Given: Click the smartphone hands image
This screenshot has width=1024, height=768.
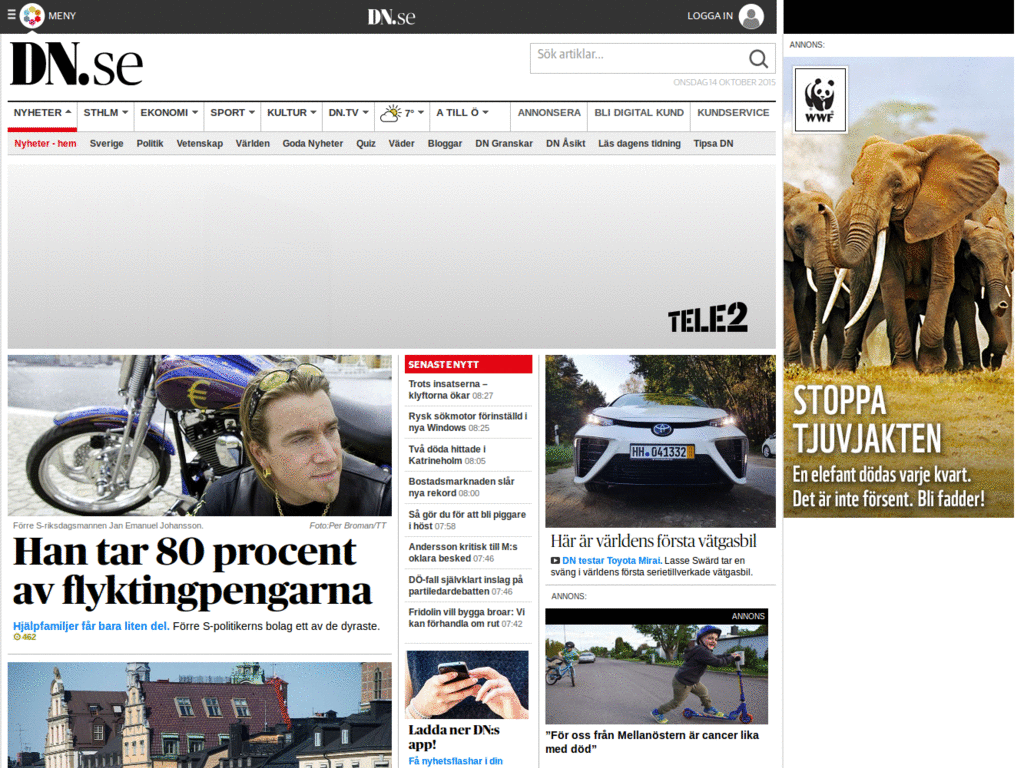Looking at the screenshot, I should click(467, 684).
